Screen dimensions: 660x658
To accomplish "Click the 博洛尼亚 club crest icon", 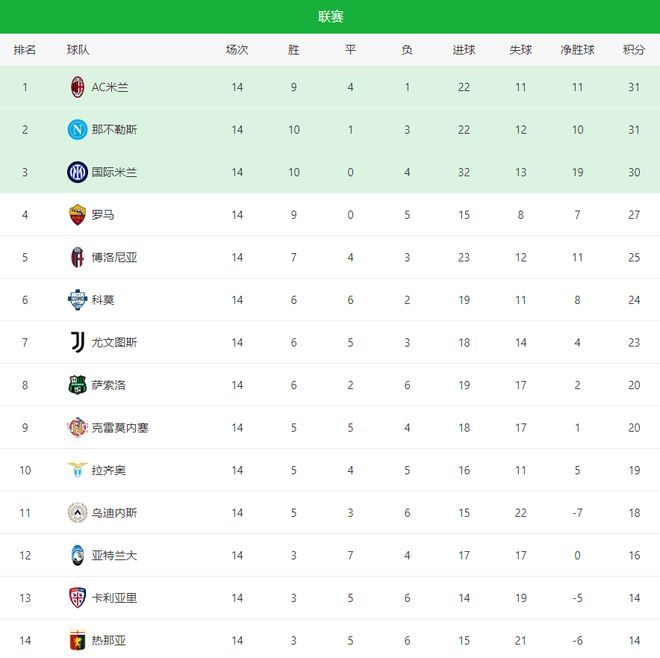I will [x=77, y=257].
